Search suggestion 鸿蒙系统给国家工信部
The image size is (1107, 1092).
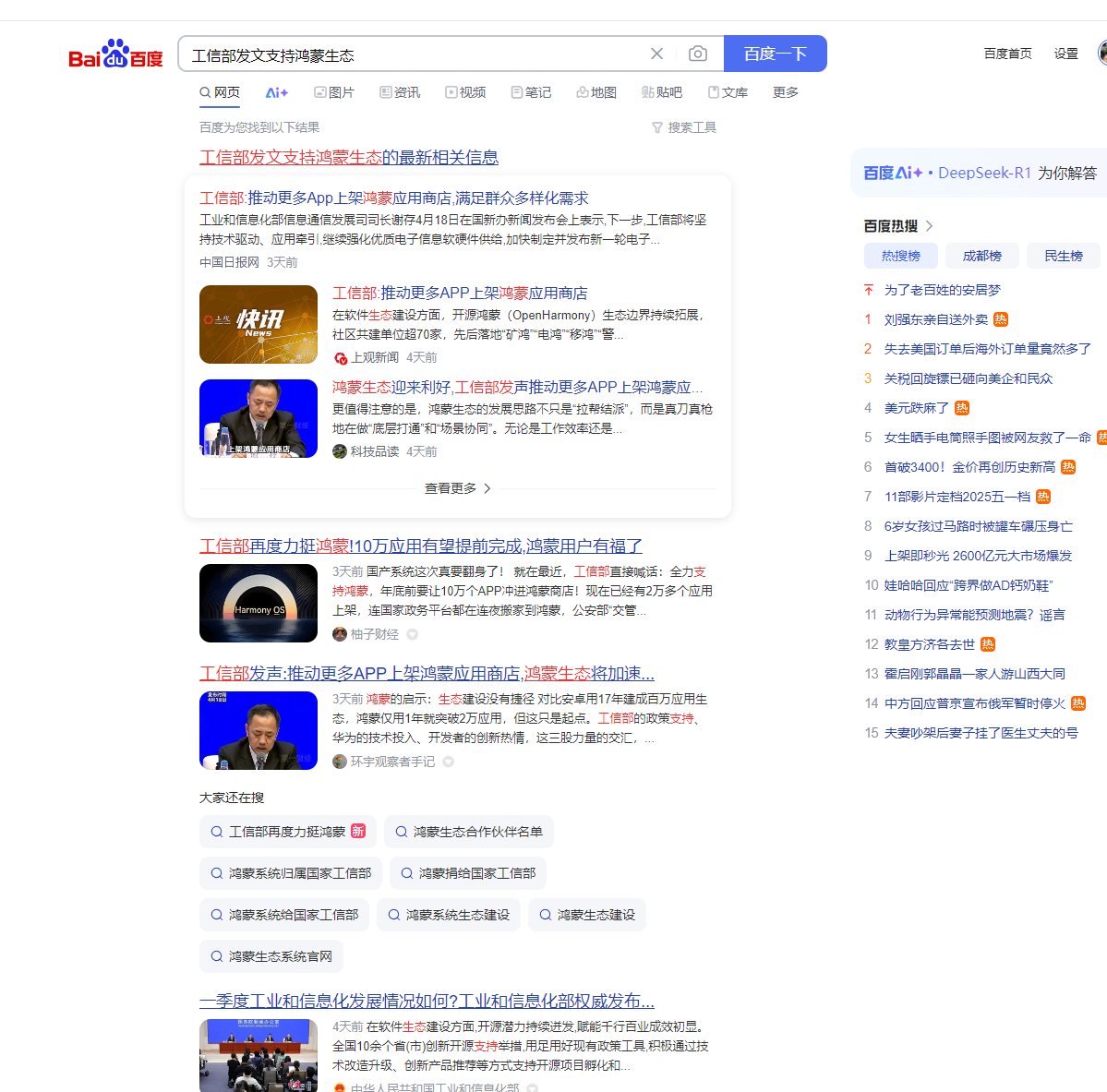coord(284,916)
